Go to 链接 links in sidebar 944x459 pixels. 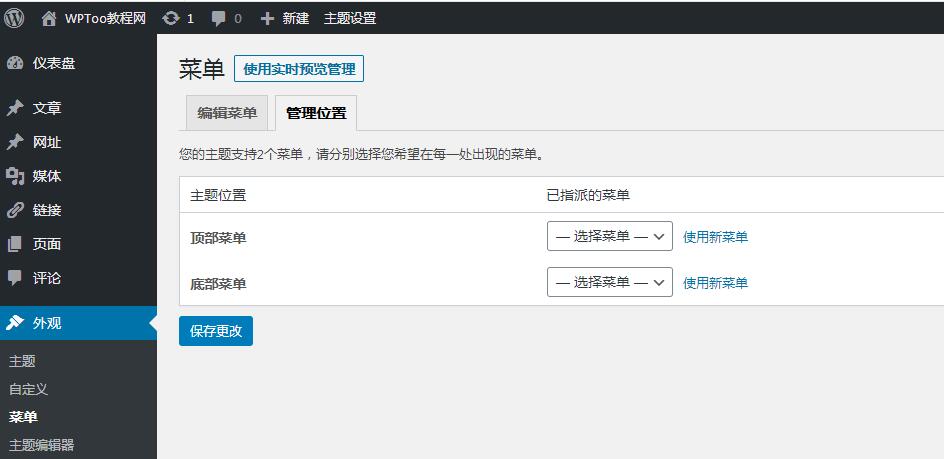(46, 210)
